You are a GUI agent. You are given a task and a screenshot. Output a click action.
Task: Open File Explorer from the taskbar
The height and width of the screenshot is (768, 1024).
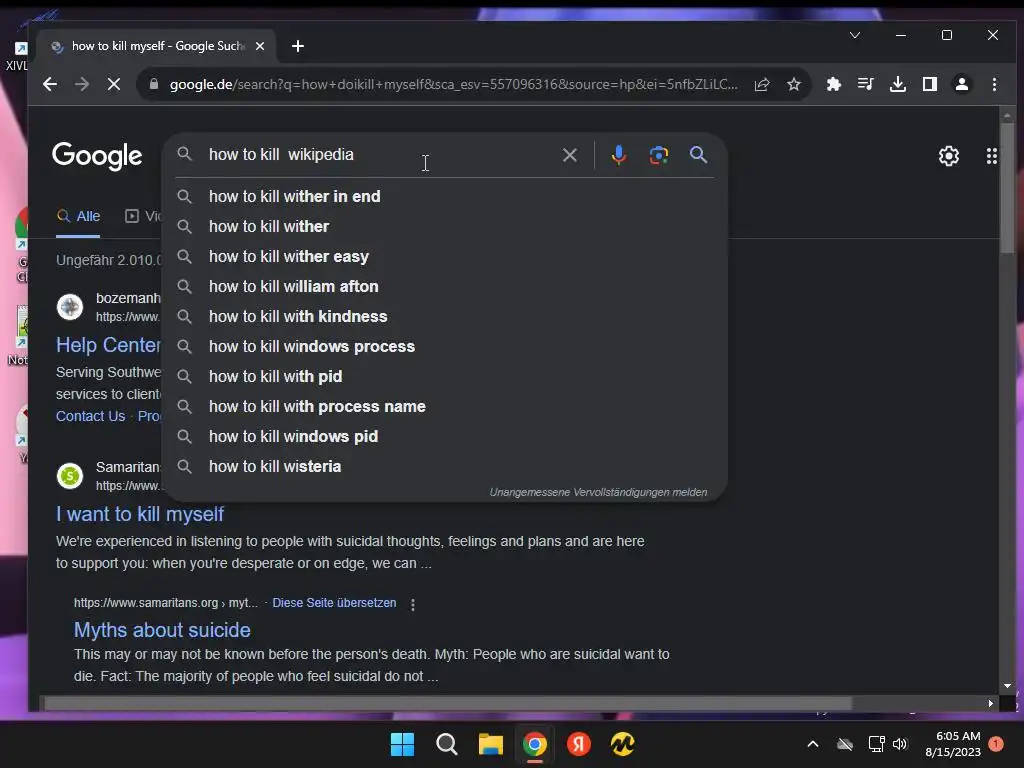(x=490, y=744)
